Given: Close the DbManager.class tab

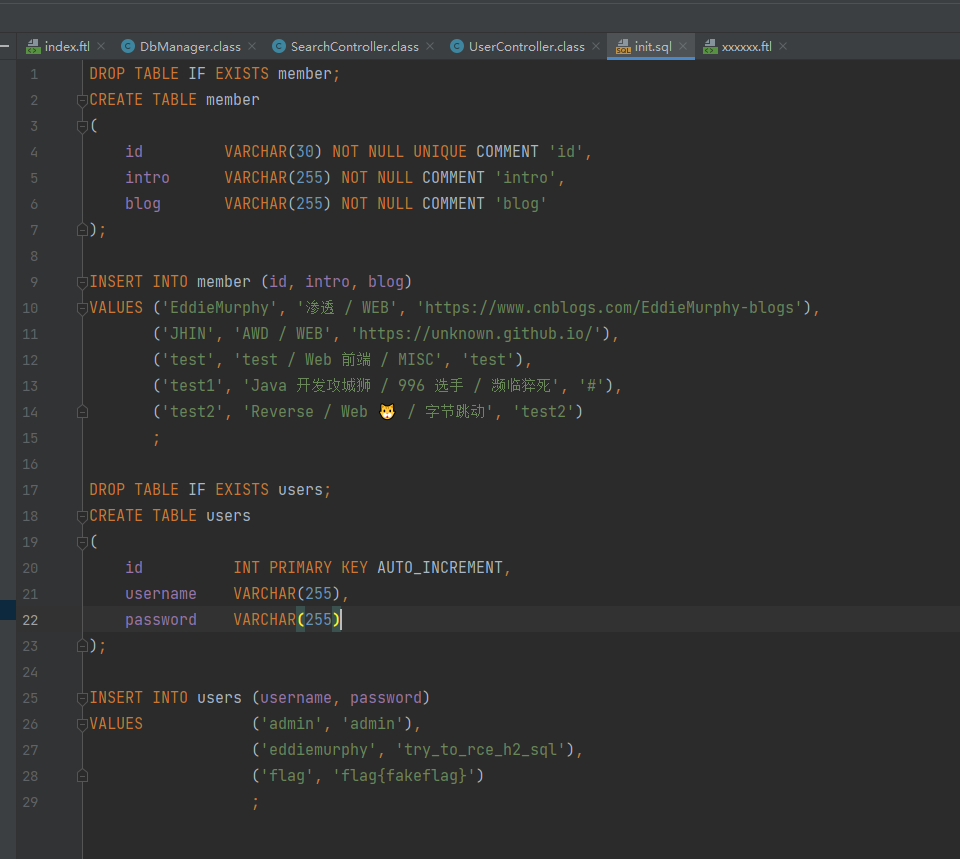Looking at the screenshot, I should coord(252,47).
